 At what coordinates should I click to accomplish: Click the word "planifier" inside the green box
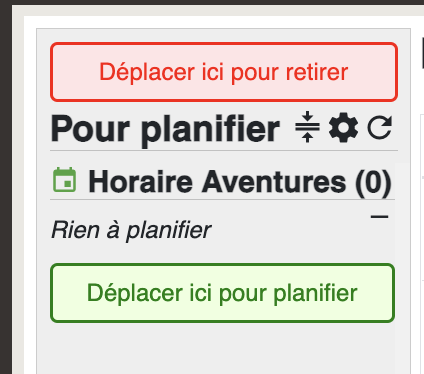pyautogui.click(x=315, y=293)
